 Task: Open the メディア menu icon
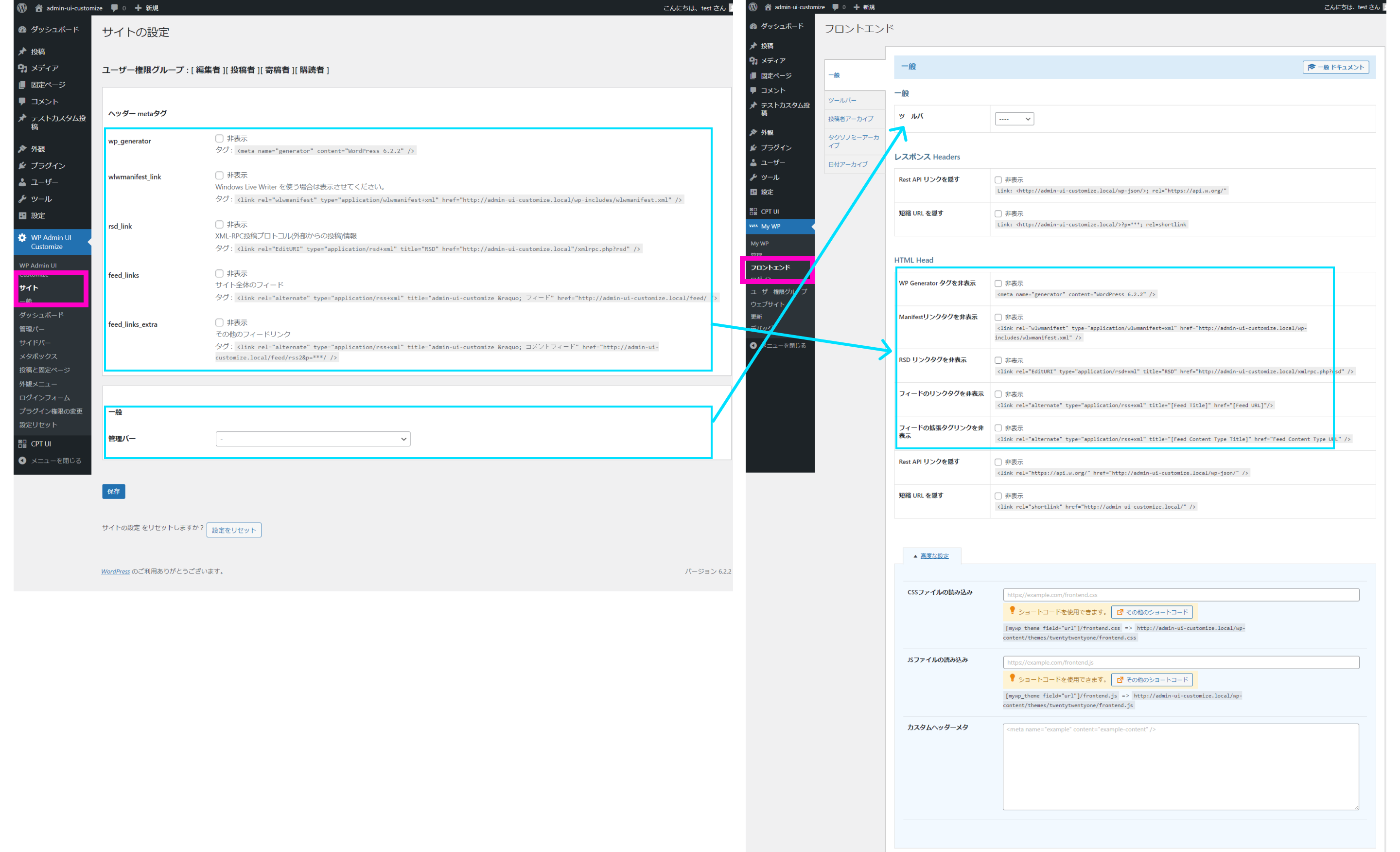coord(24,68)
